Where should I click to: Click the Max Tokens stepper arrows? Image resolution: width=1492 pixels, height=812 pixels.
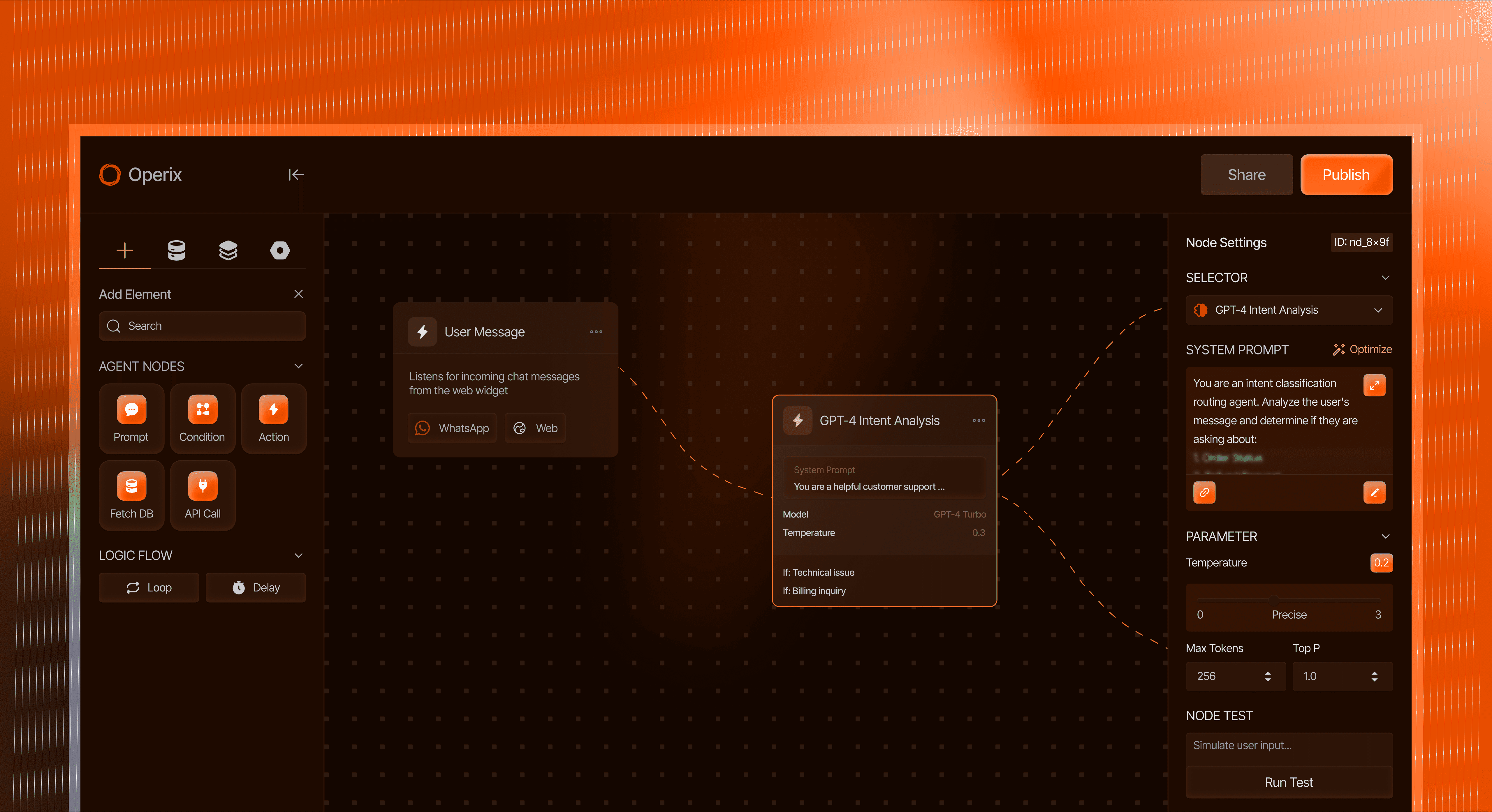coord(1267,677)
